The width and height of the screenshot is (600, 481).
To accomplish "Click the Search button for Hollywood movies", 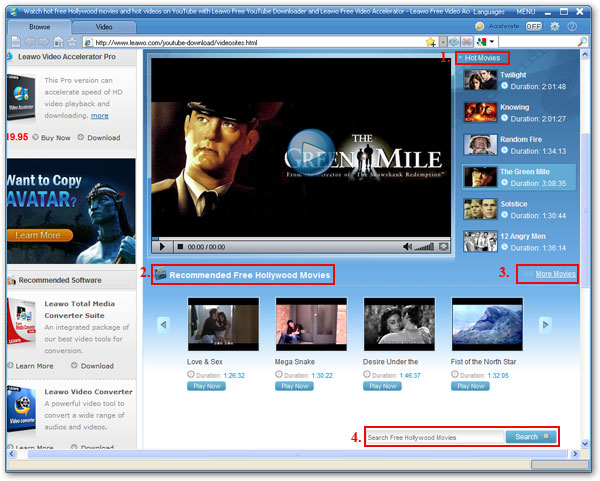I will 531,437.
